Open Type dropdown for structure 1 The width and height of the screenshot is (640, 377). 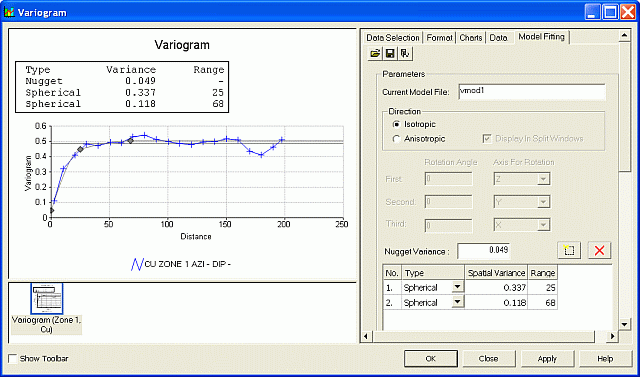click(x=458, y=287)
